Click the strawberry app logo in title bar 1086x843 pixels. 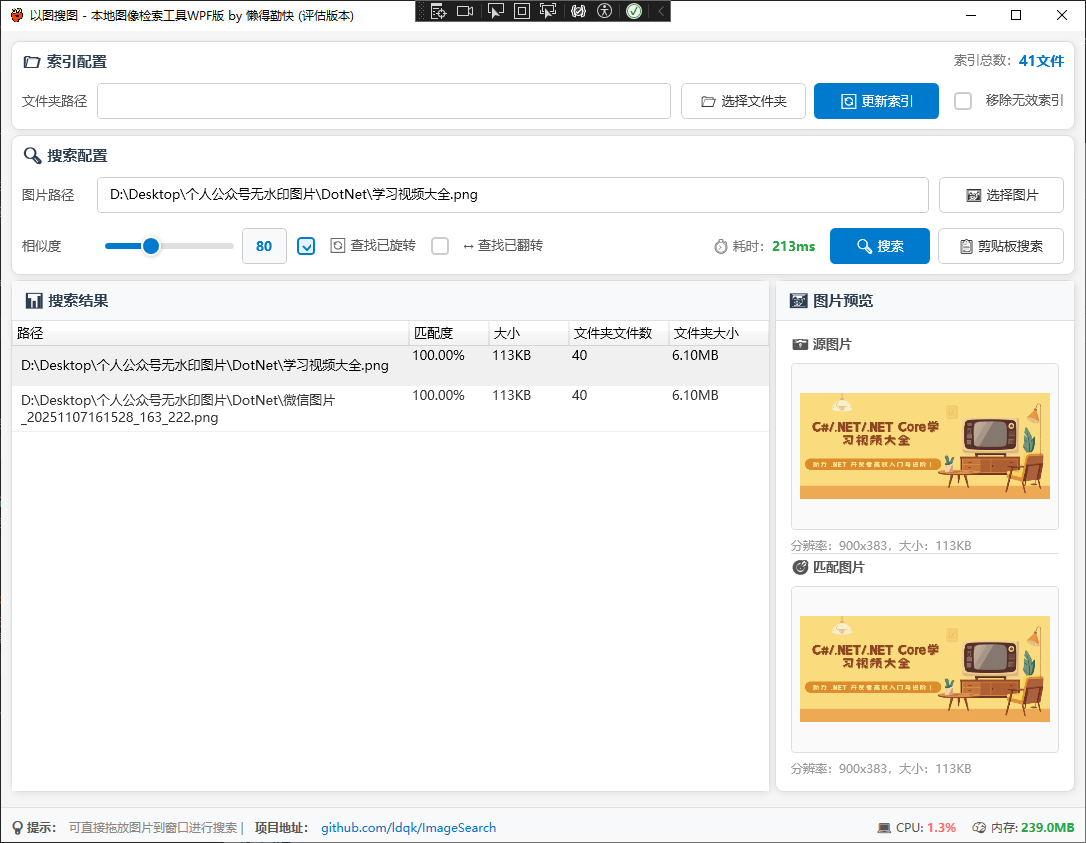click(x=16, y=15)
